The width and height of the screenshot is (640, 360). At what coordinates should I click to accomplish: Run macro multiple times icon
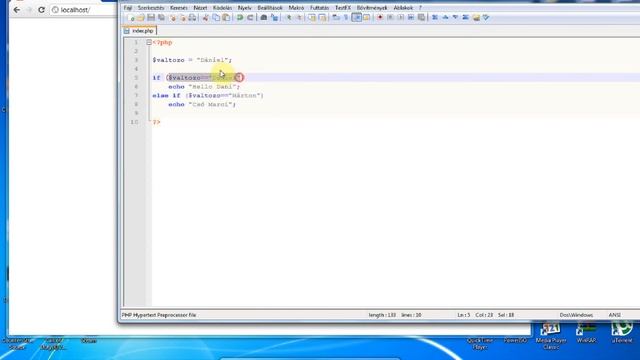[411, 18]
